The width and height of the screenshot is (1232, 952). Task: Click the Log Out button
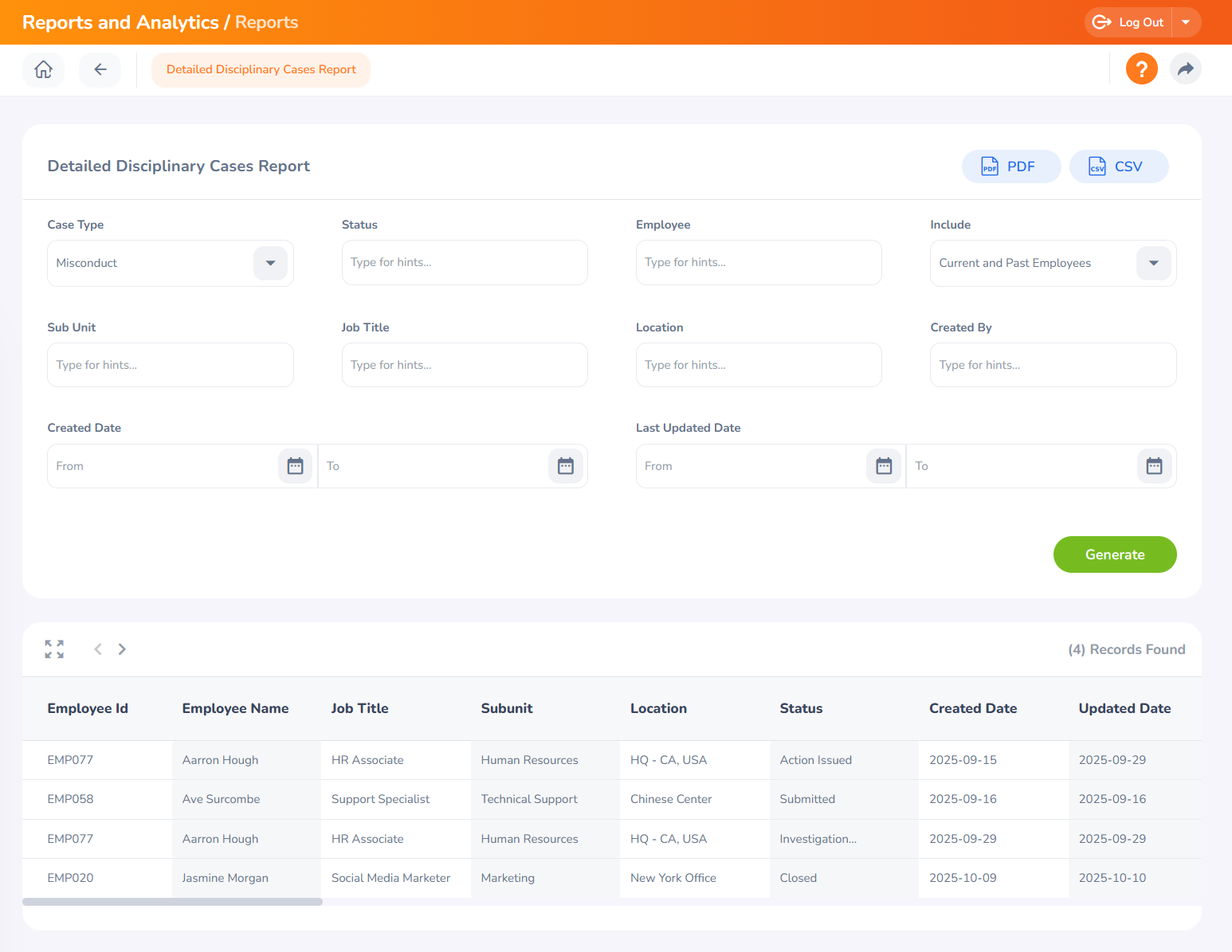coord(1130,22)
